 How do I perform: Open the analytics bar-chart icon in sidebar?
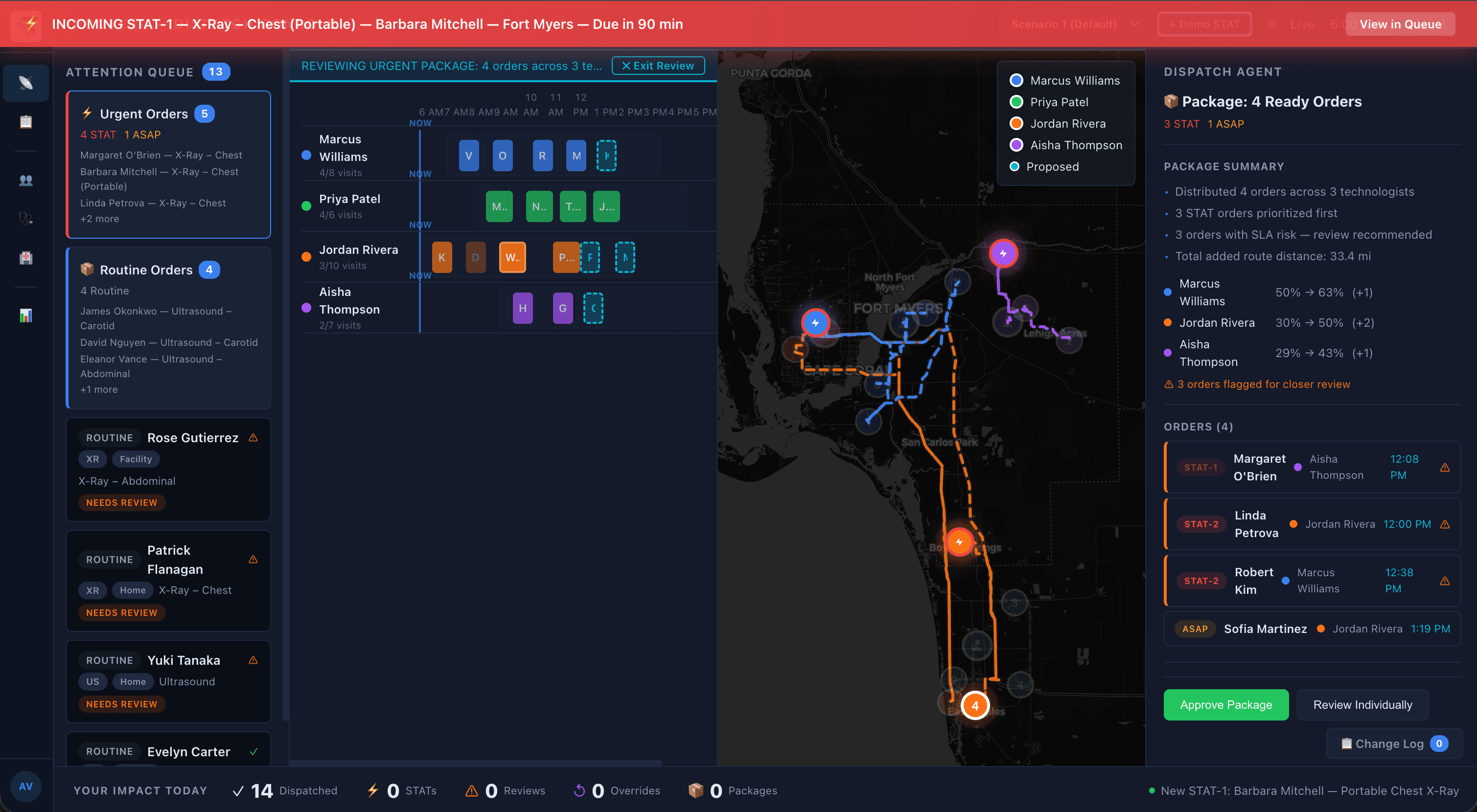click(x=26, y=315)
